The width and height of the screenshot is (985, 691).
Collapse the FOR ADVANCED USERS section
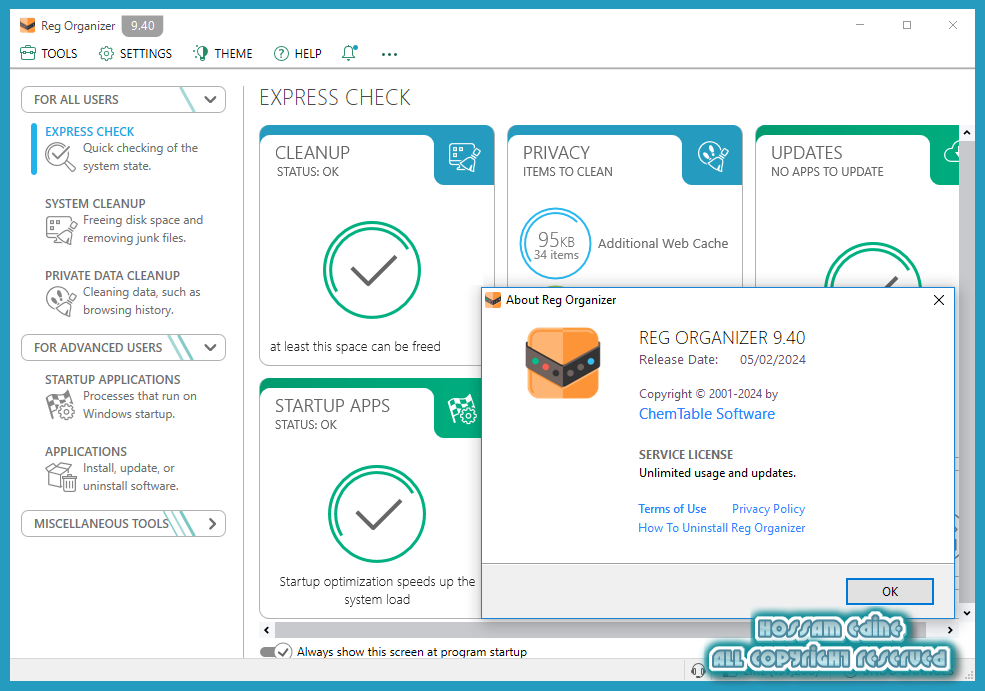(x=210, y=347)
